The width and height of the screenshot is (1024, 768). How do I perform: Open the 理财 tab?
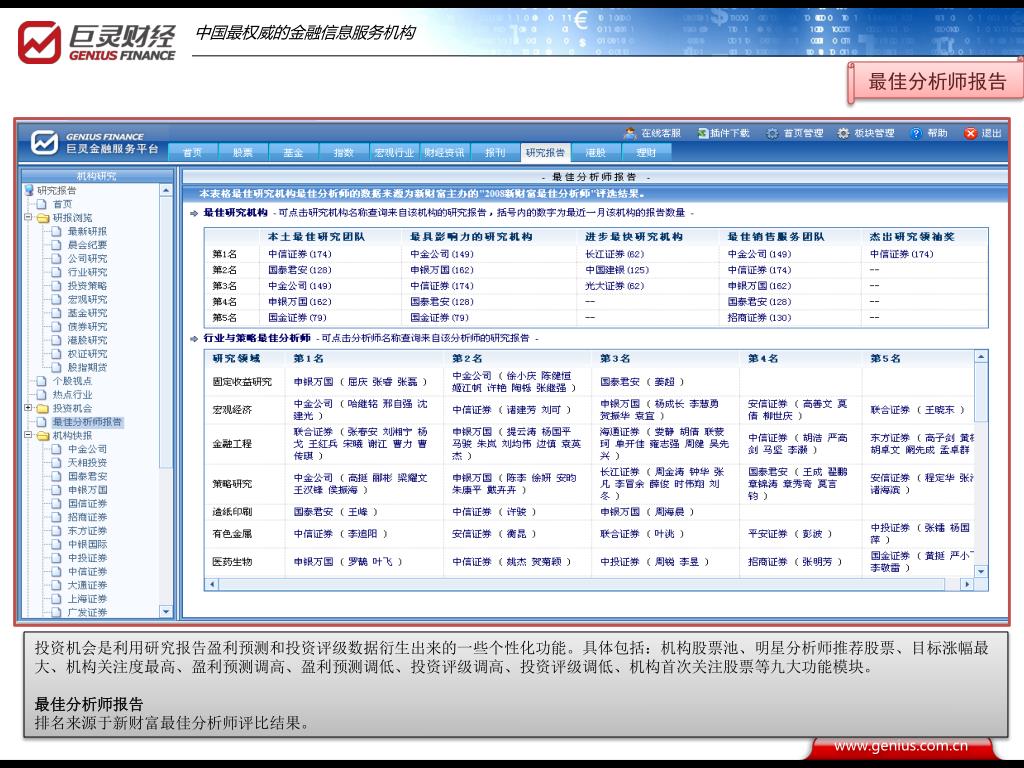coord(646,152)
